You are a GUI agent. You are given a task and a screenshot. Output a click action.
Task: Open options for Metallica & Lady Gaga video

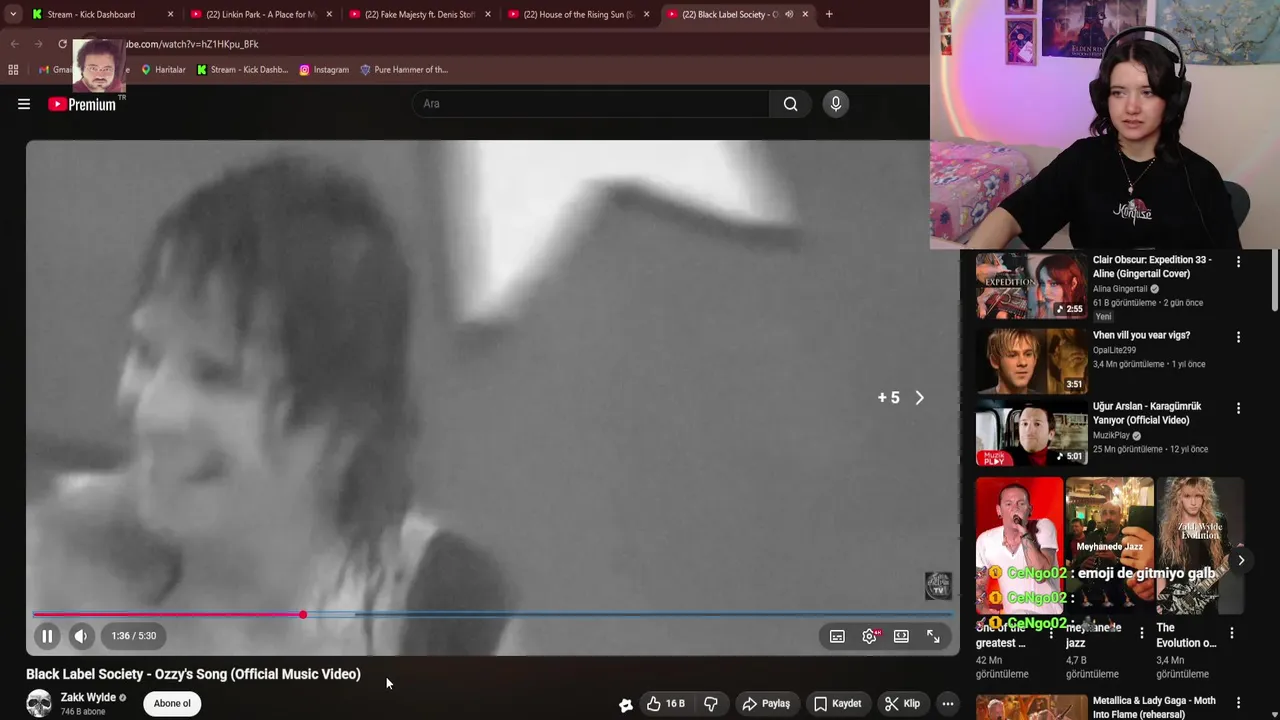click(x=1238, y=703)
